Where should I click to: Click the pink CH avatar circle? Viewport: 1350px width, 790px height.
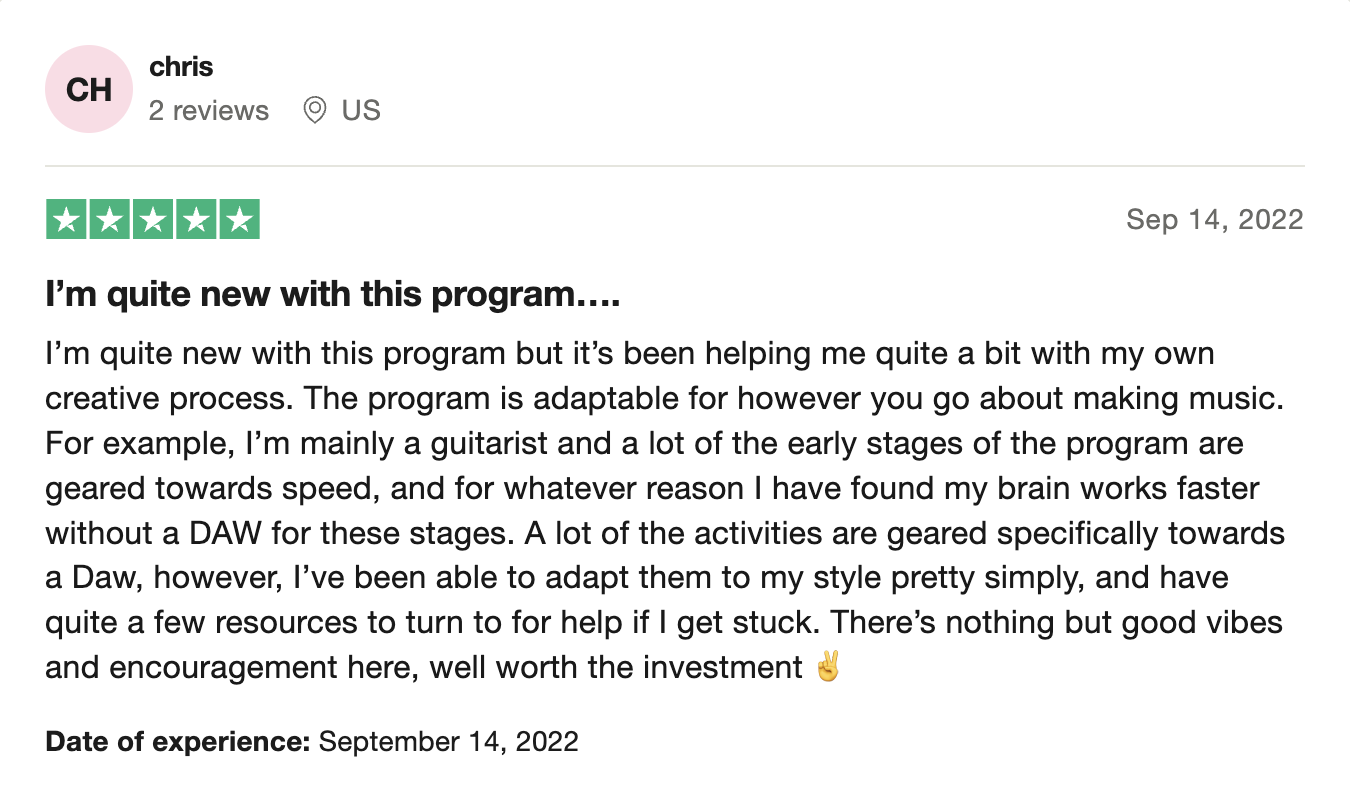[x=89, y=90]
